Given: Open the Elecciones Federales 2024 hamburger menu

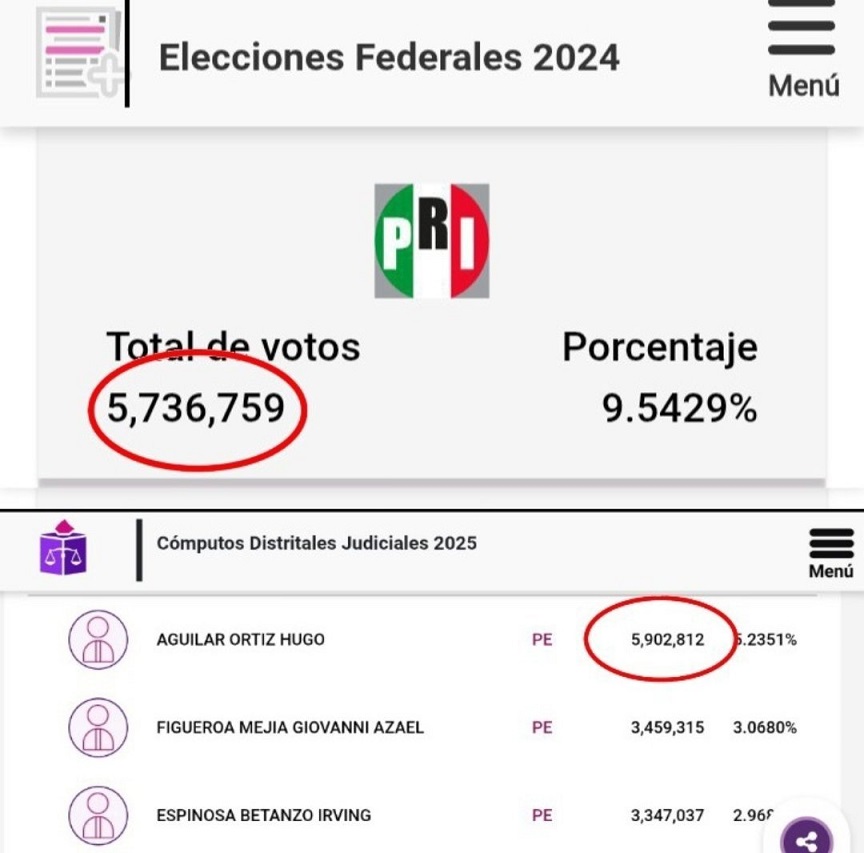Looking at the screenshot, I should point(802,48).
